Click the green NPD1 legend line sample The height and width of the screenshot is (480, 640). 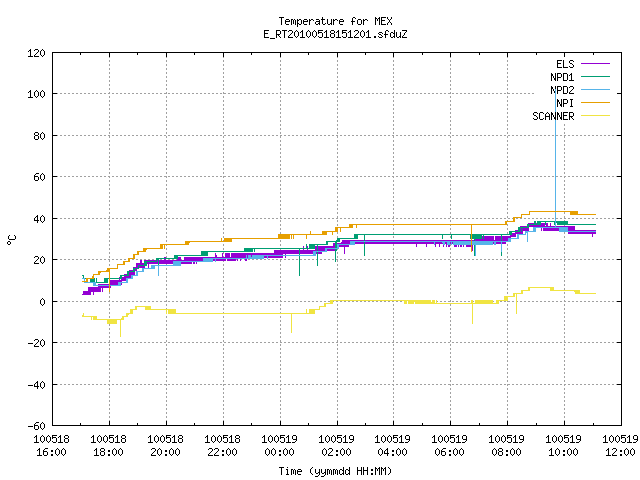596,76
